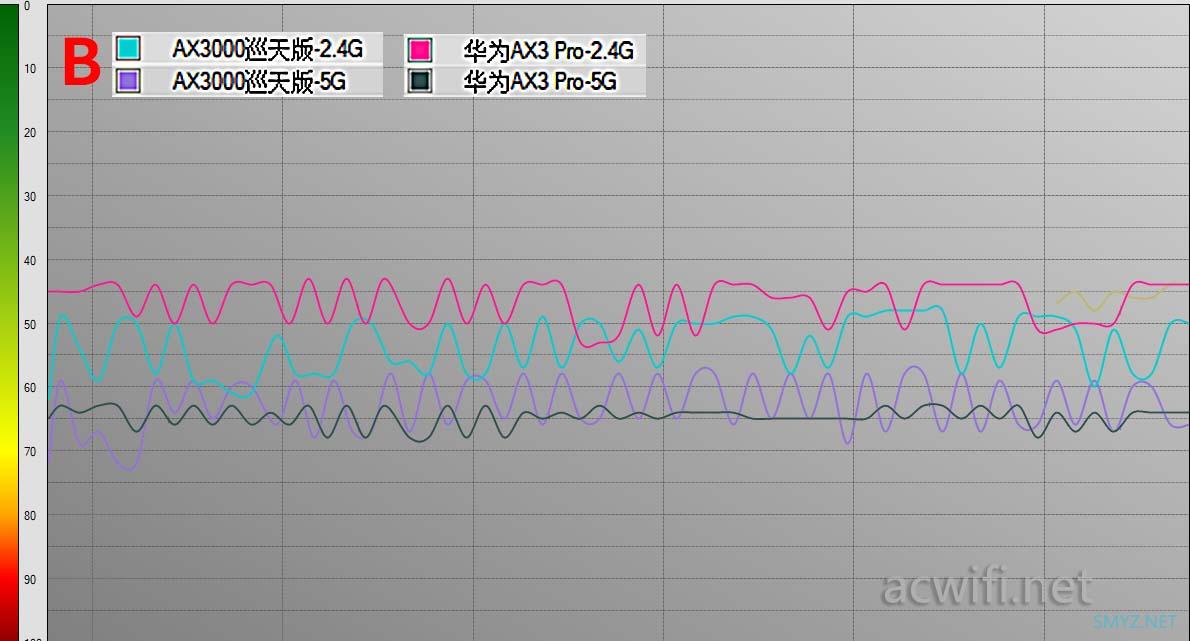Screen dimensions: 1190x641
Task: Select the AX3000巡天版-2.4G legend label
Action: coord(267,49)
